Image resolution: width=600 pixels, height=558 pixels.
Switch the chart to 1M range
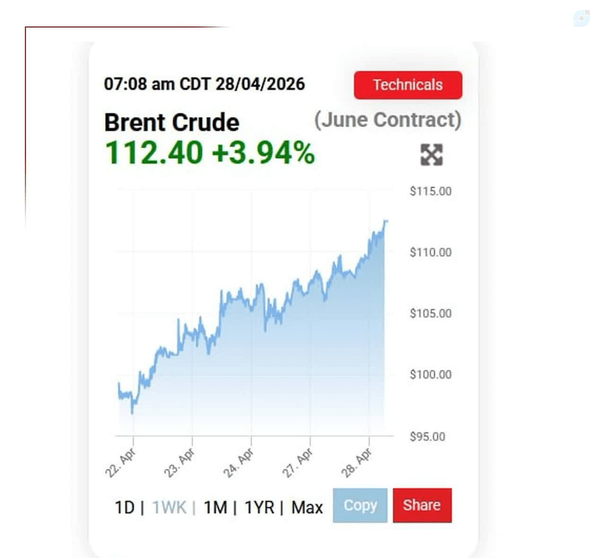point(215,507)
